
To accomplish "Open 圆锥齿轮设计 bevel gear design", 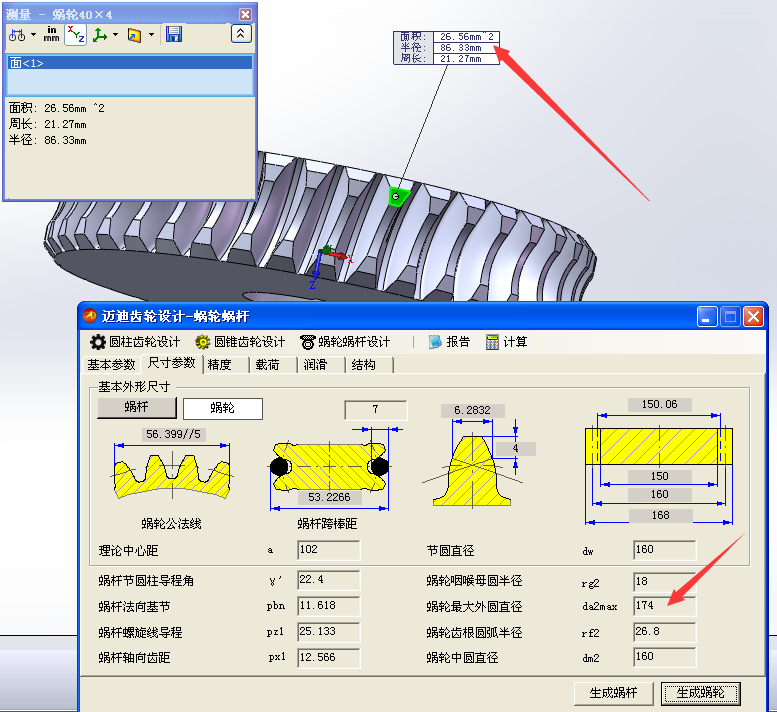I will (x=240, y=342).
